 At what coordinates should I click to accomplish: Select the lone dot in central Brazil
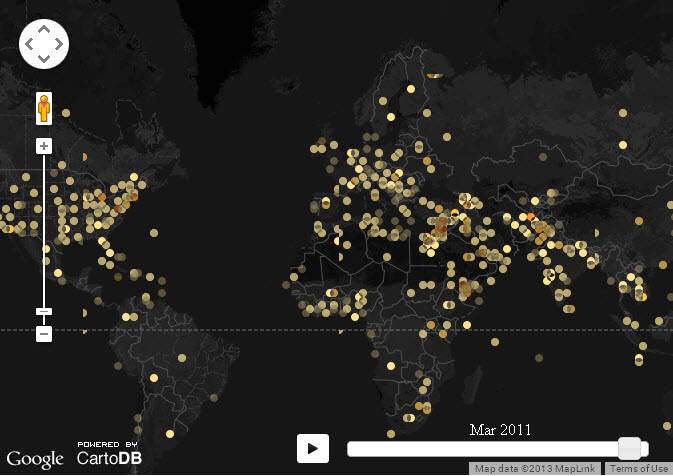point(182,356)
